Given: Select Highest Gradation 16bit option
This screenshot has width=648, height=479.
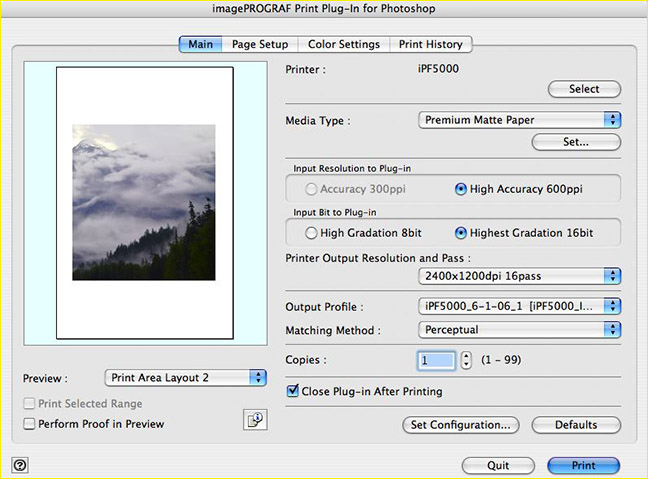Looking at the screenshot, I should (461, 233).
